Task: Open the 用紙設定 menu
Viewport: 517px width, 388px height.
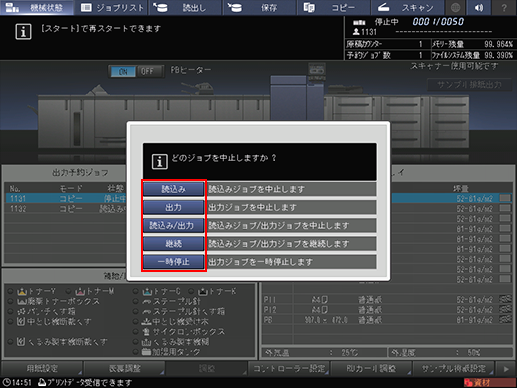Action: pyautogui.click(x=42, y=369)
